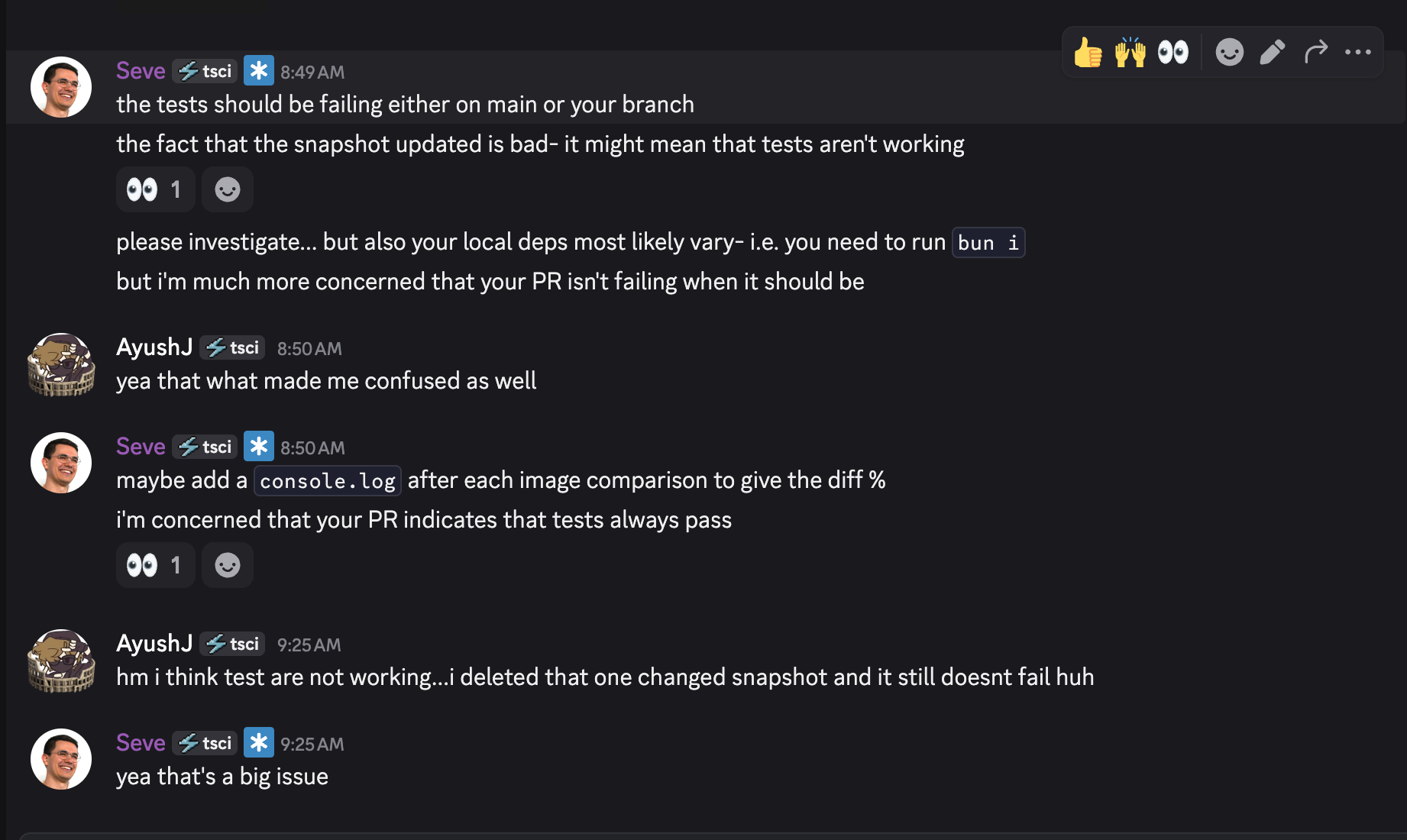1407x840 pixels.
Task: Add reaction below the snapshot updated message
Action: click(228, 189)
